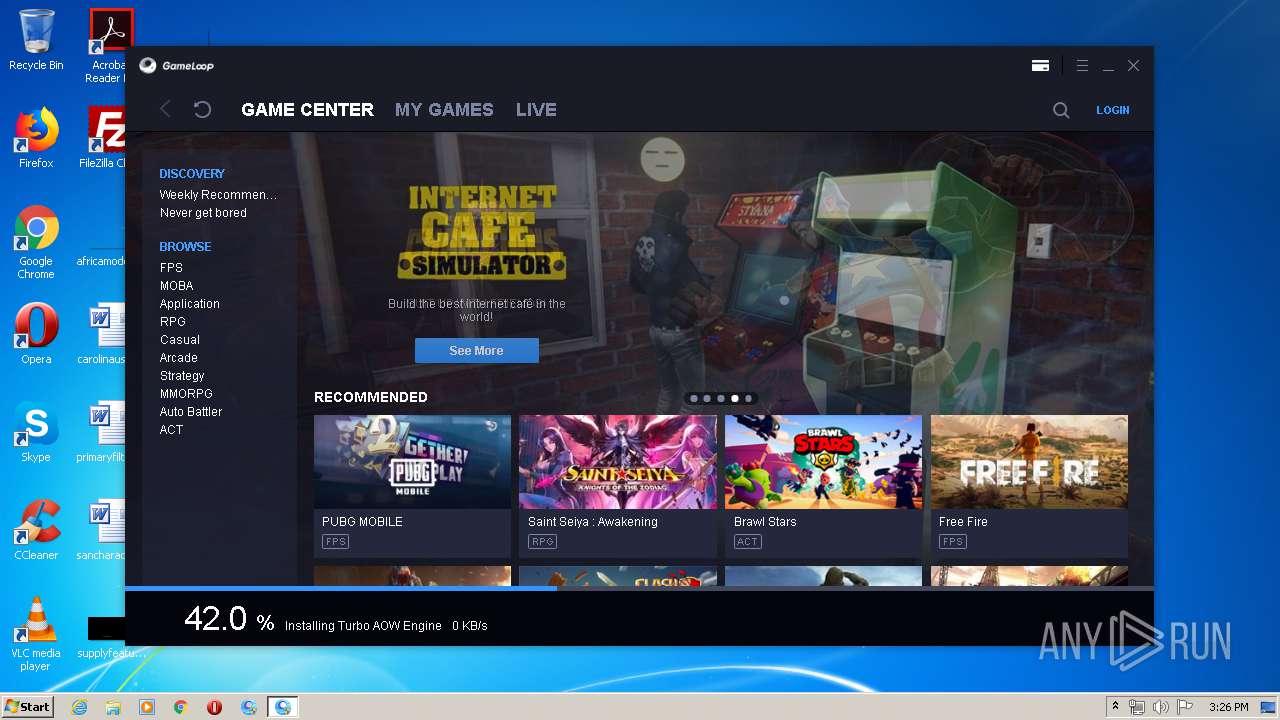Open the mini window card icon in title bar
This screenshot has height=720, width=1280.
point(1040,66)
